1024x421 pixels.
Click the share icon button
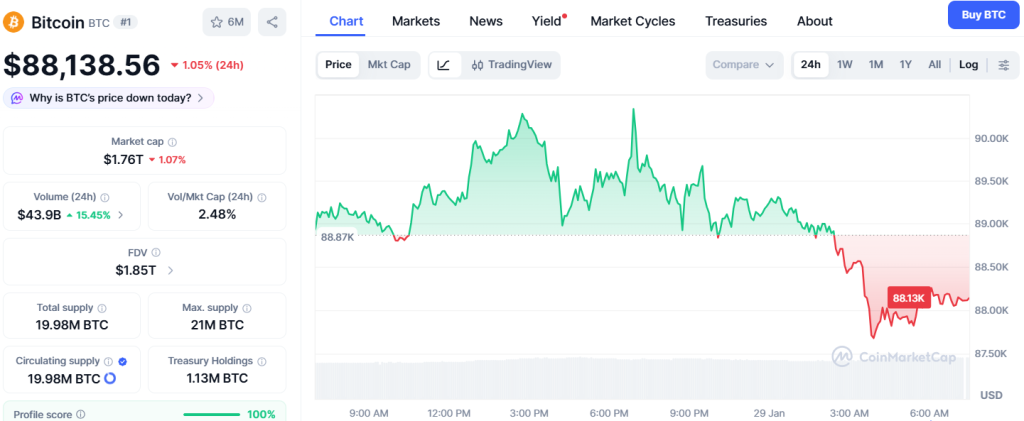tap(271, 22)
